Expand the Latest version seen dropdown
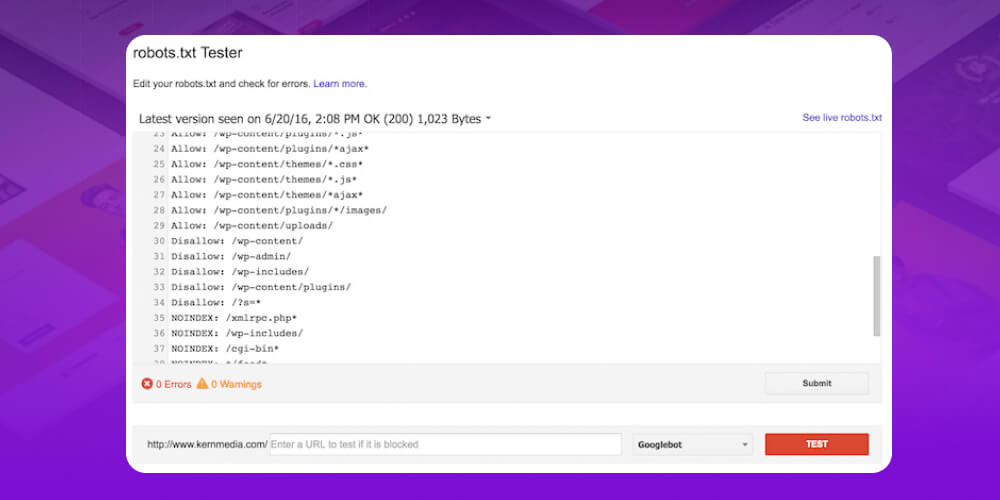1000x500 pixels. [x=315, y=119]
